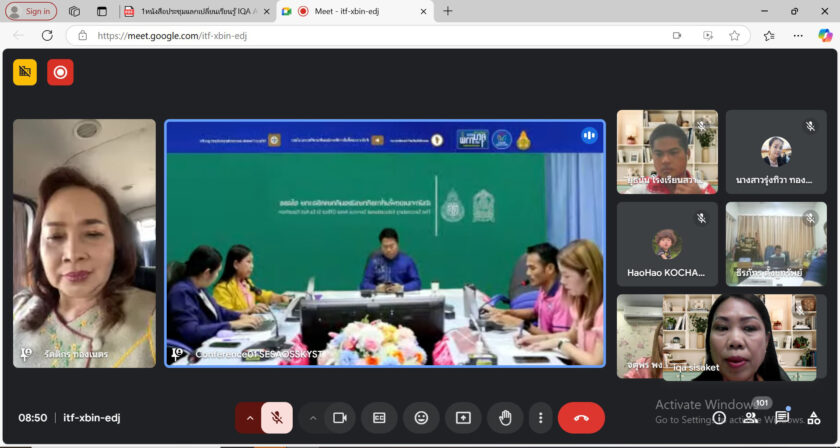Send an emoji reaction

click(421, 418)
